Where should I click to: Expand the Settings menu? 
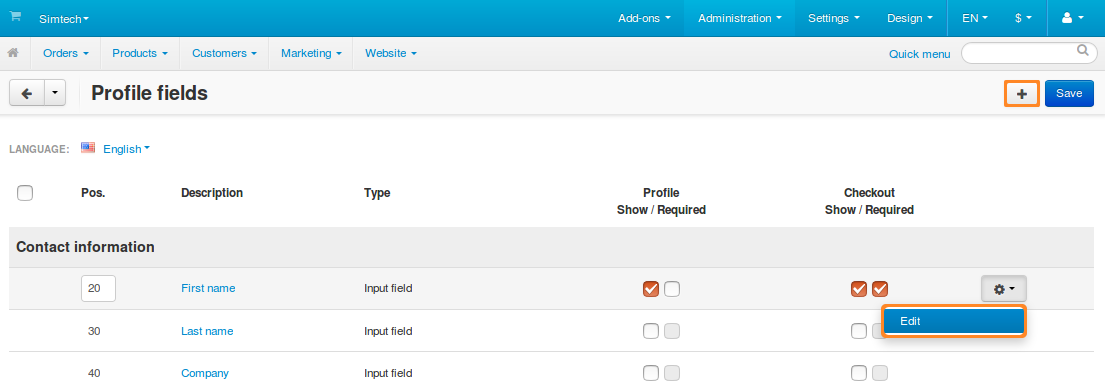pos(834,18)
